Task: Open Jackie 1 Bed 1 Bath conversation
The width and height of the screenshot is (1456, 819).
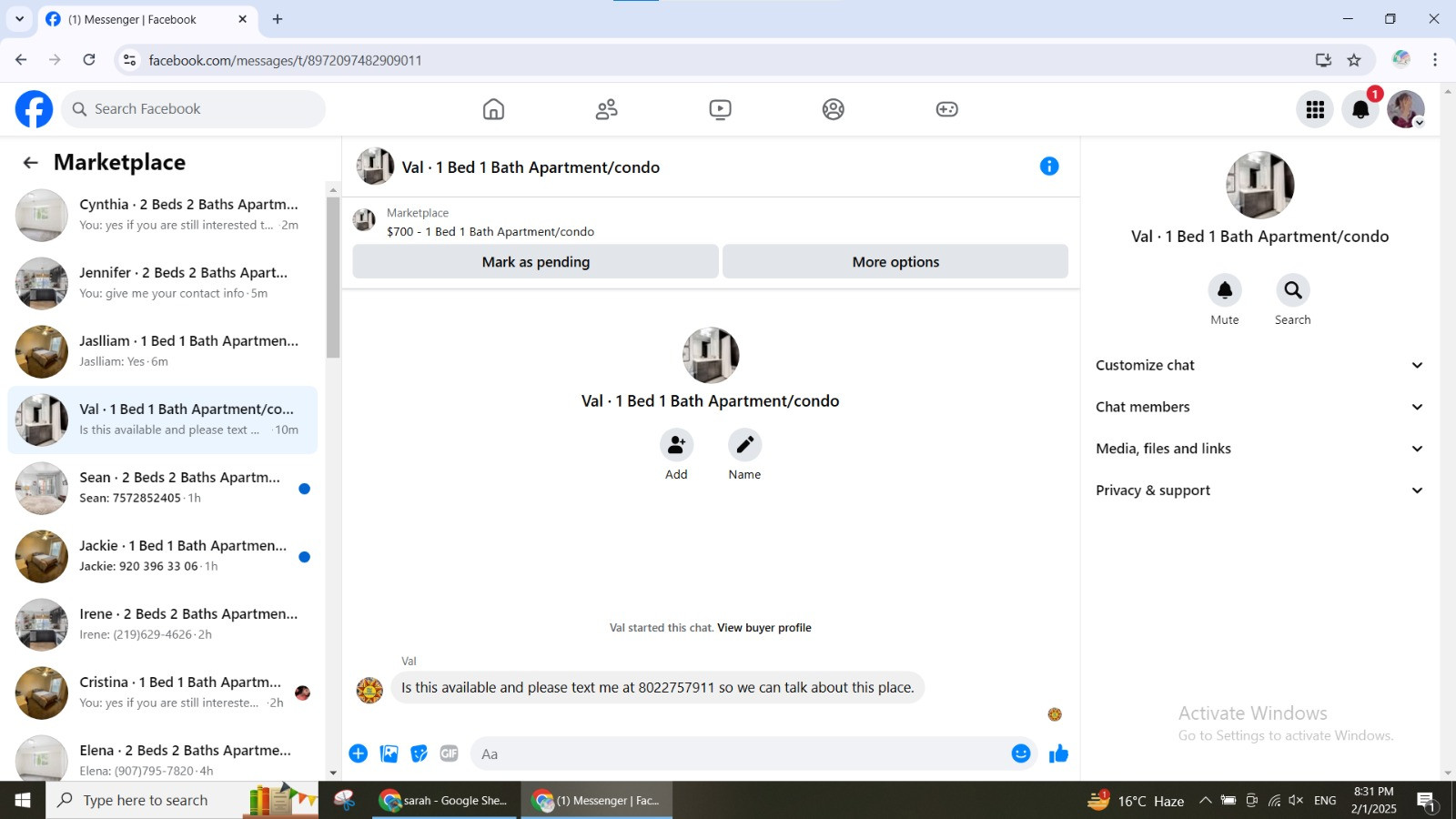Action: (x=163, y=556)
